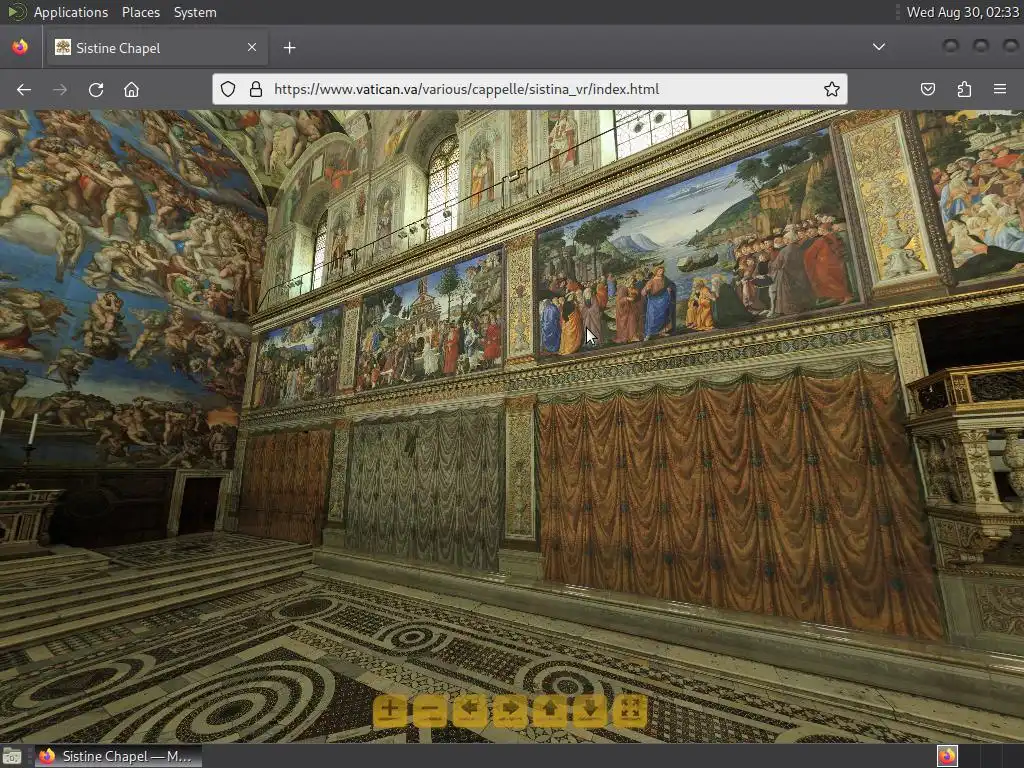The width and height of the screenshot is (1024, 768).
Task: Toggle fullscreen in the panorama controls
Action: click(630, 711)
